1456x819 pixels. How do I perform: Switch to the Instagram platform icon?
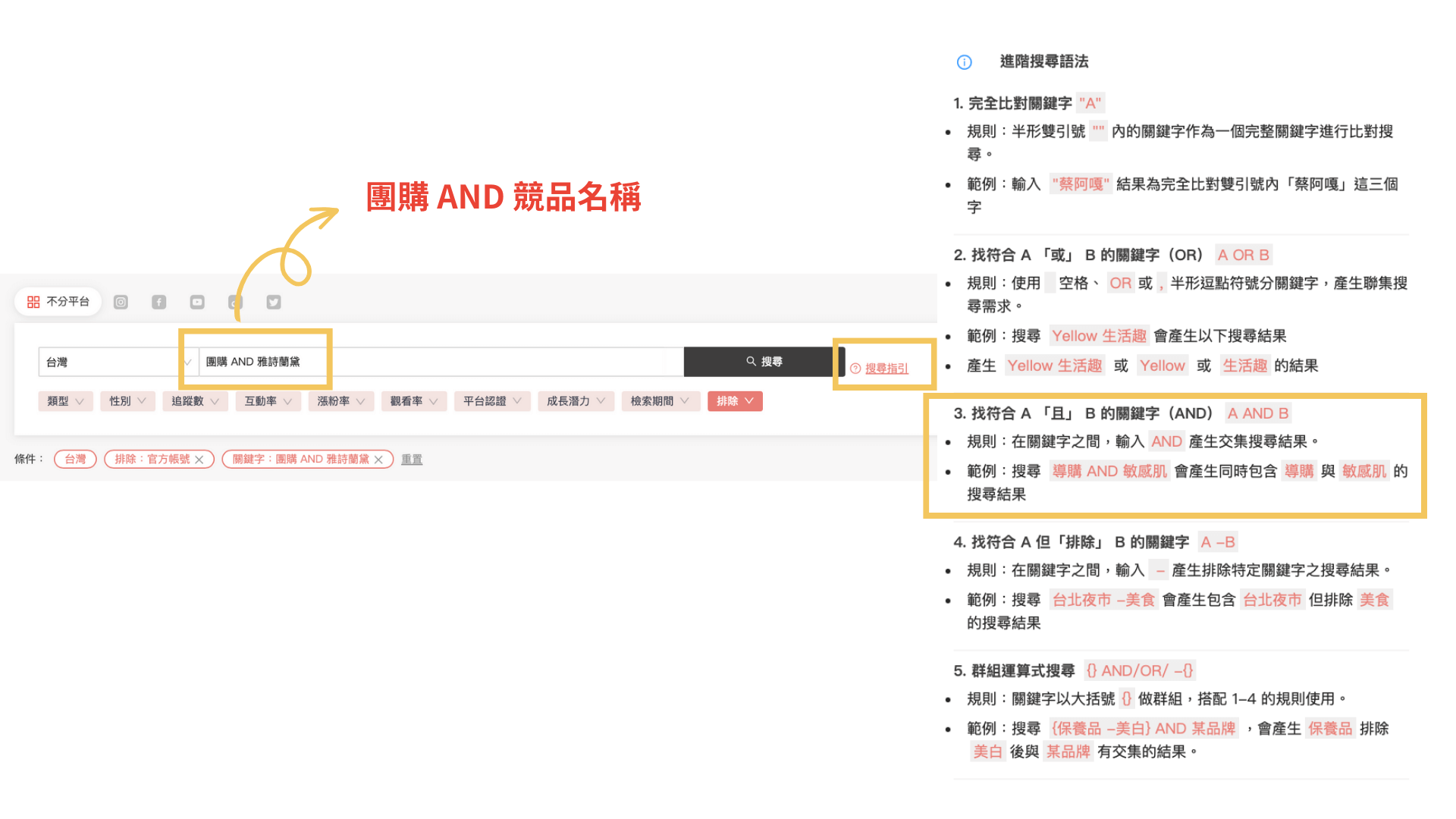click(x=121, y=302)
